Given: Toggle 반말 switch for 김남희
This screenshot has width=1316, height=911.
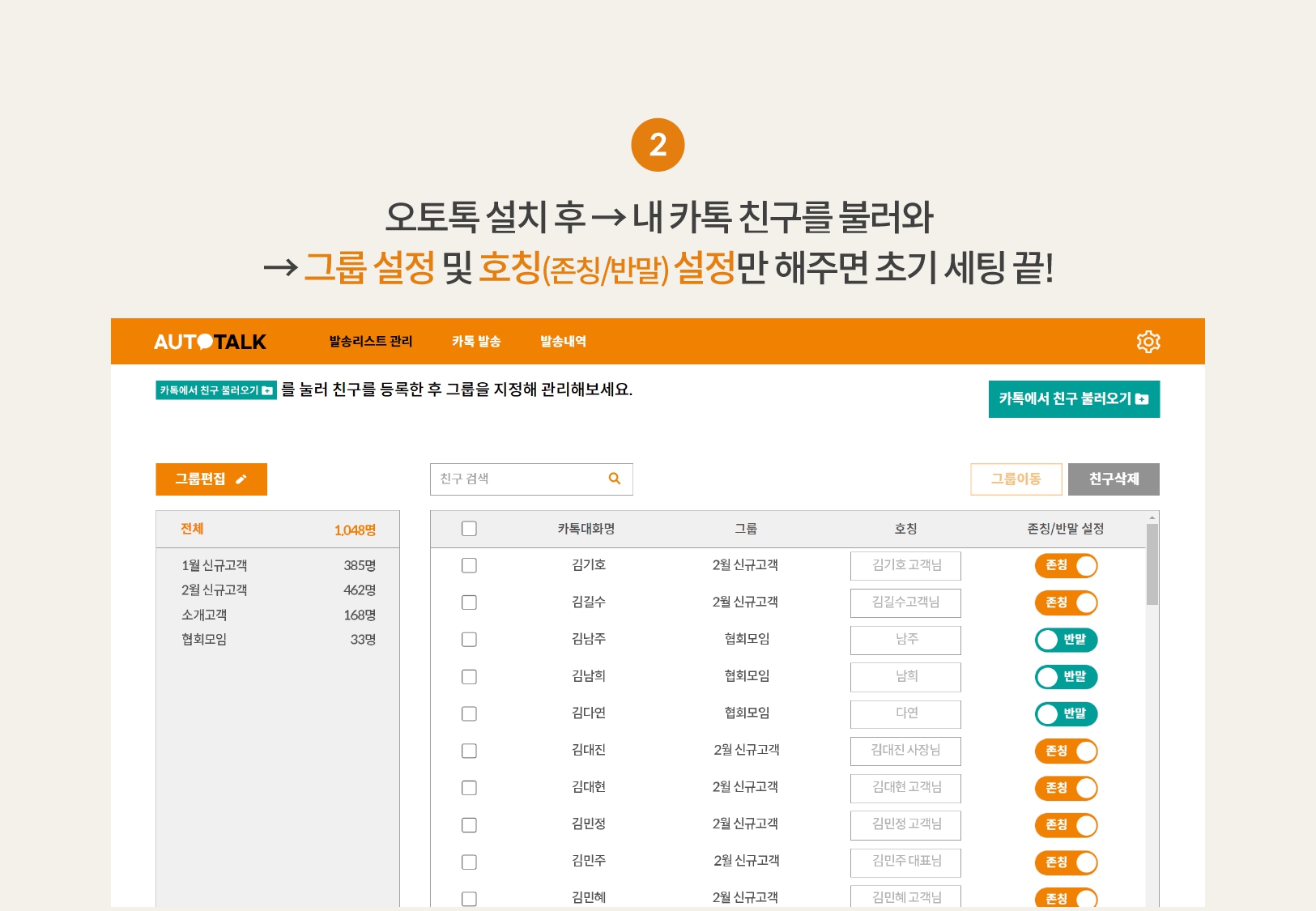Looking at the screenshot, I should click(1066, 677).
